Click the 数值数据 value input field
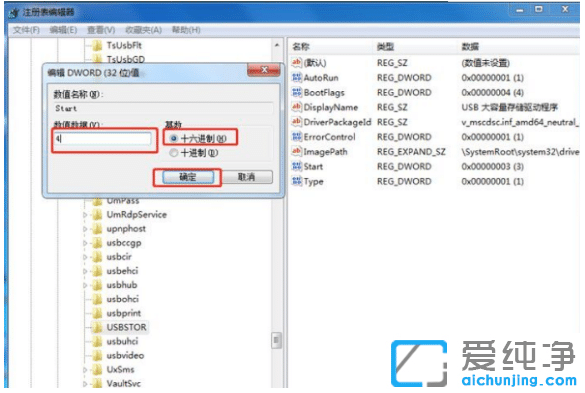585x393 pixels. click(x=103, y=139)
